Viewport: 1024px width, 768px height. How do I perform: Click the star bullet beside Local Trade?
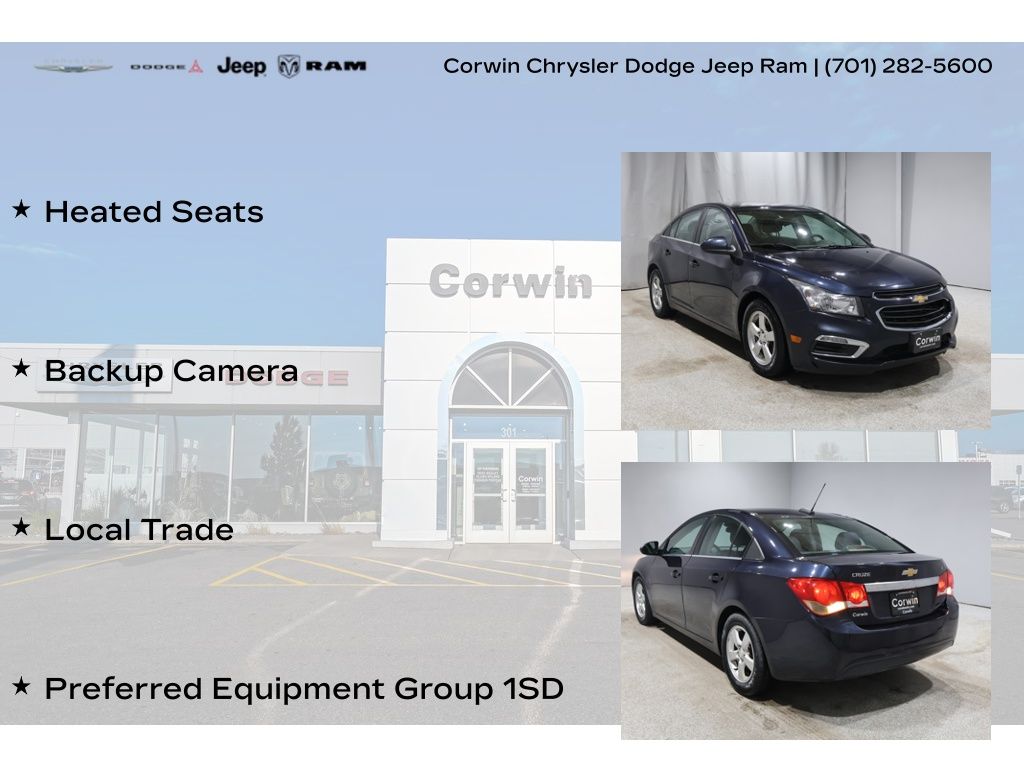[x=21, y=528]
